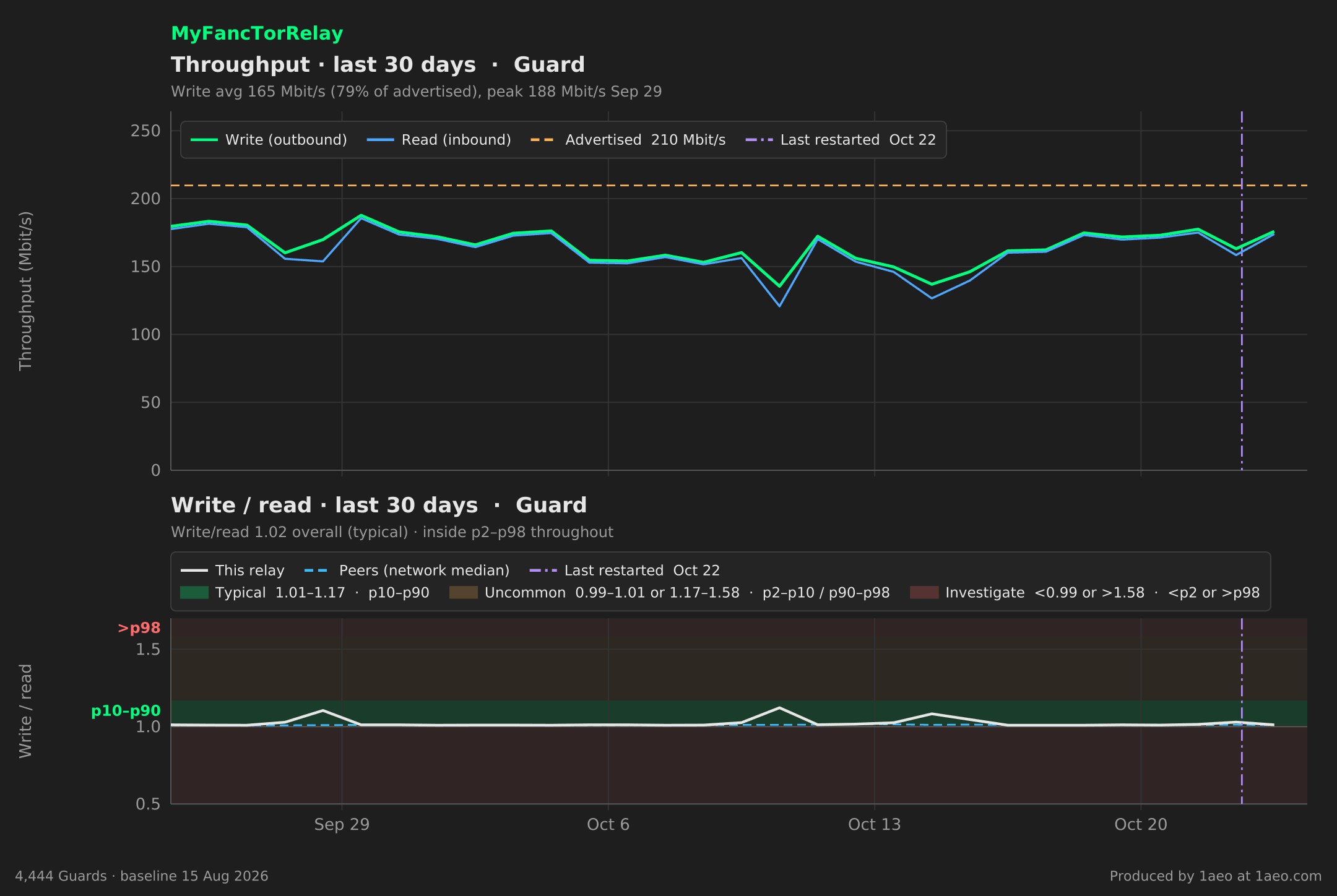Click the Oct 6 date tick label
Screen dimensions: 1337x896
click(x=608, y=825)
